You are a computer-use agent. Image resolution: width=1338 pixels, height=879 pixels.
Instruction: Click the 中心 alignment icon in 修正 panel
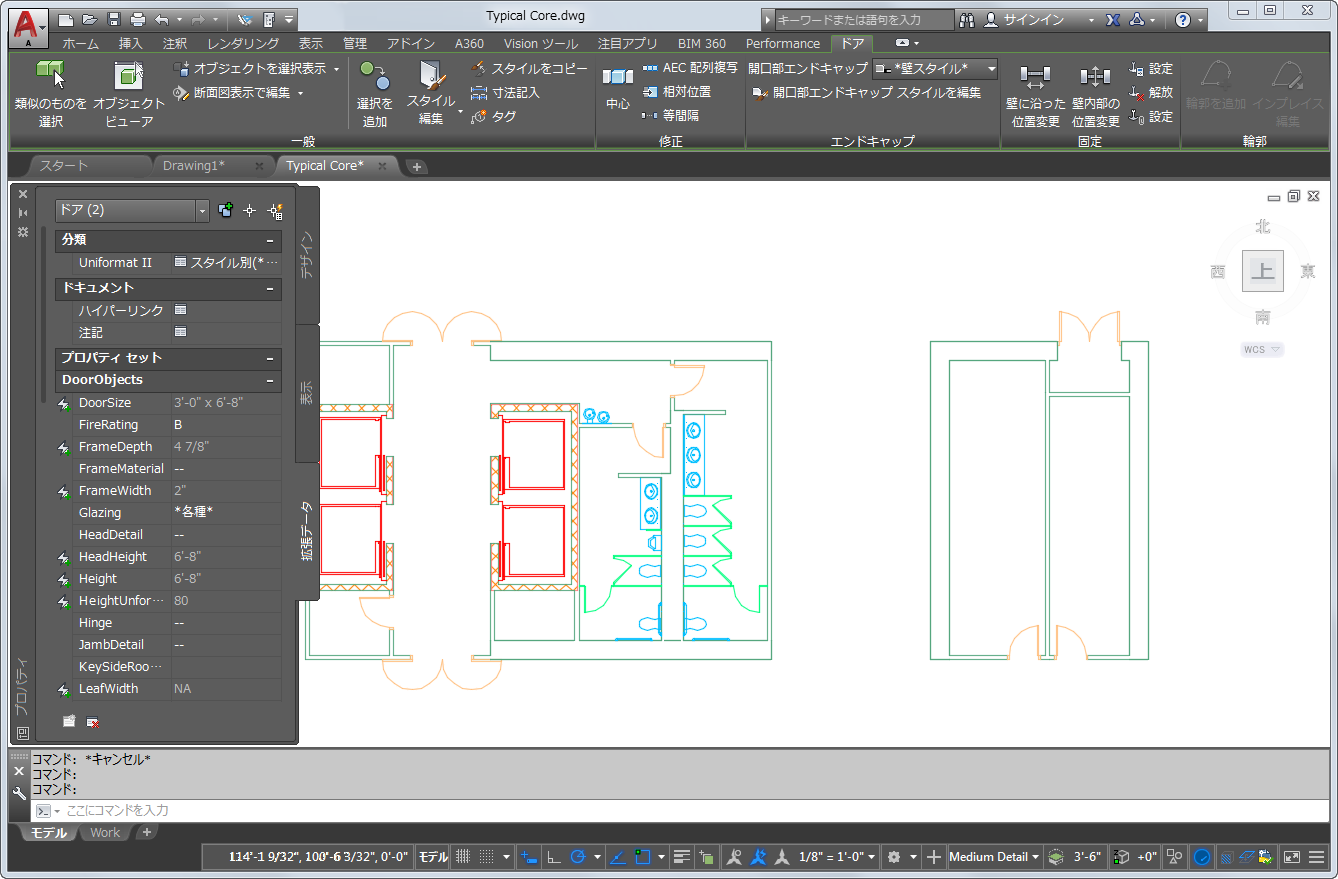tap(617, 78)
